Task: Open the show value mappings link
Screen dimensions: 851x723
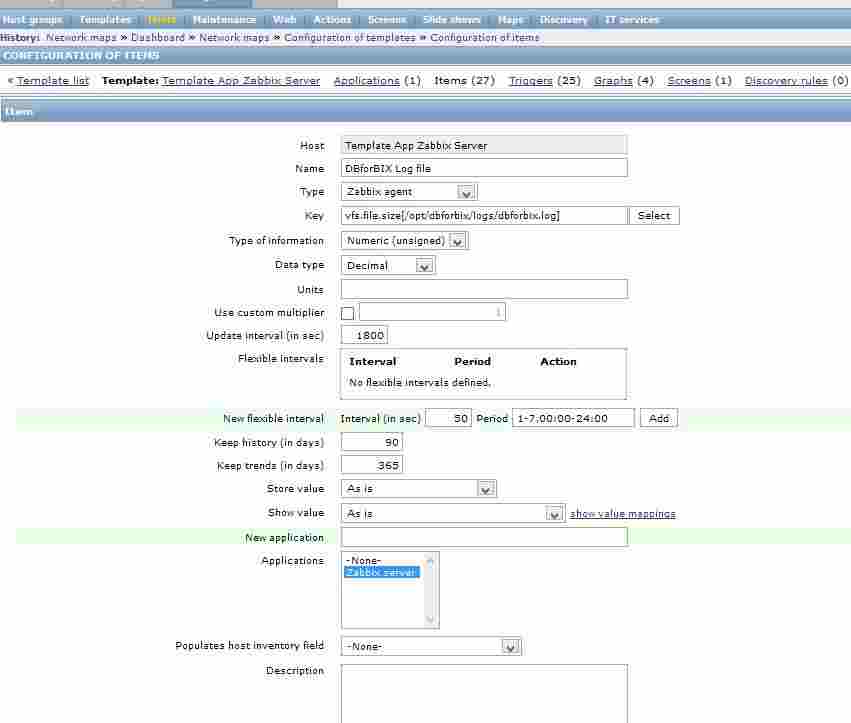Action: point(622,514)
